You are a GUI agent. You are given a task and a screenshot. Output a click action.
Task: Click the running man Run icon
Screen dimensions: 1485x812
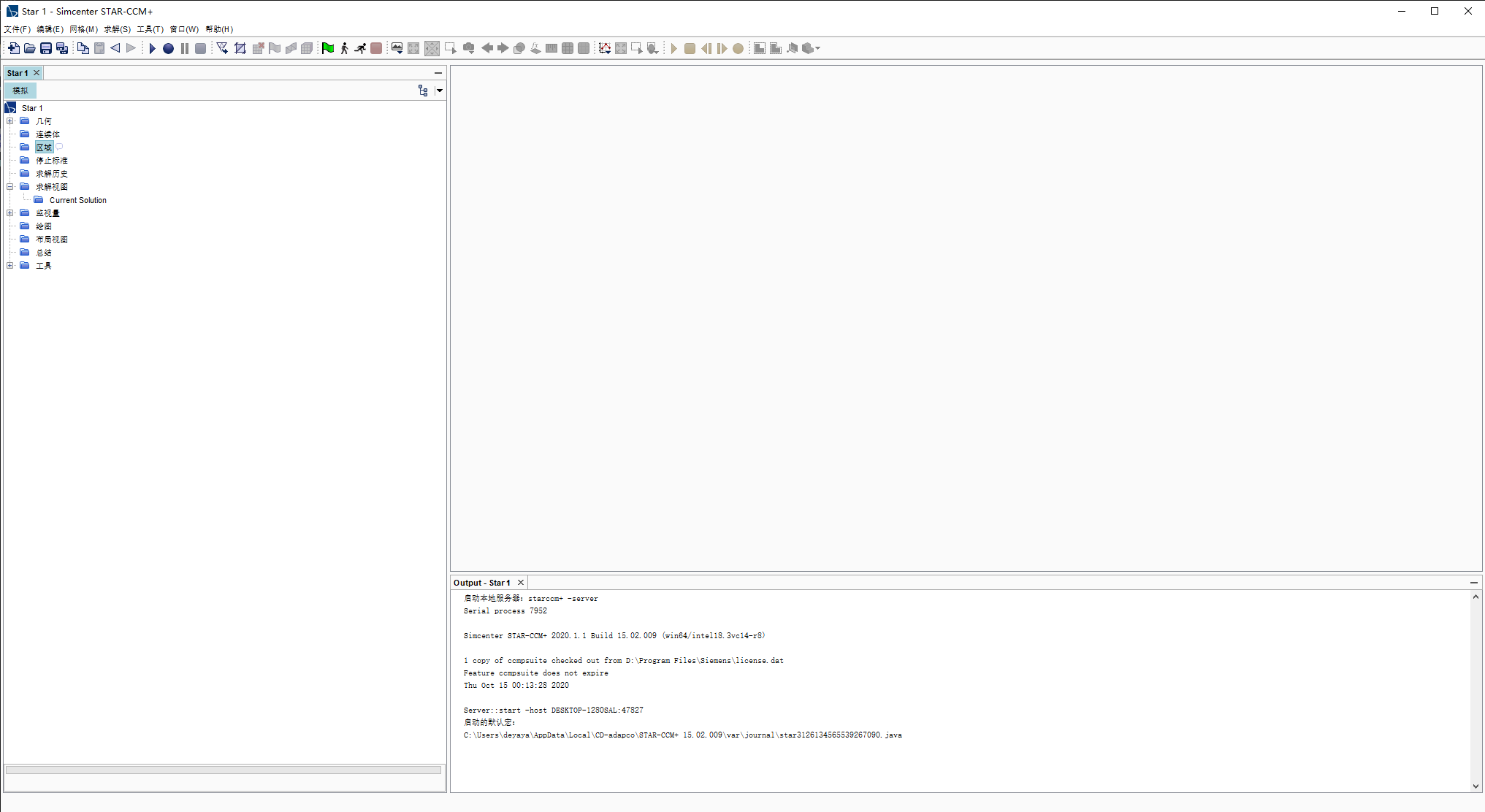[360, 48]
